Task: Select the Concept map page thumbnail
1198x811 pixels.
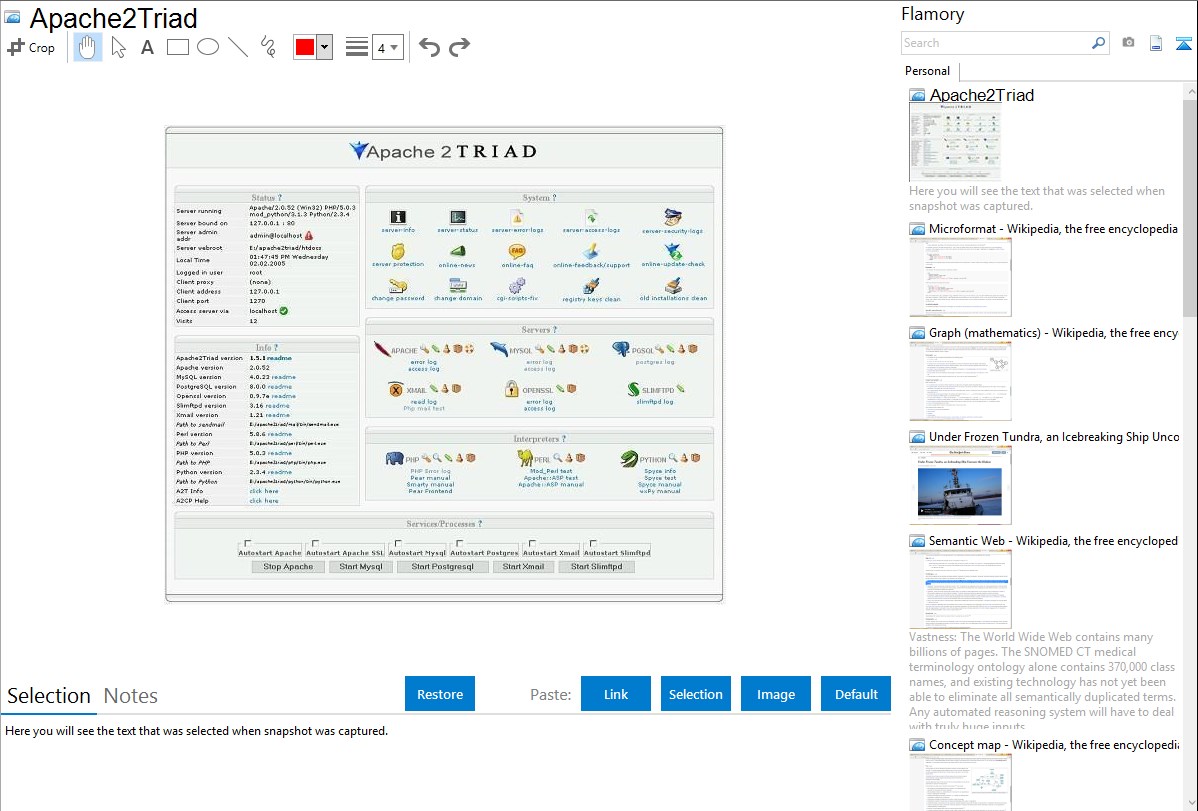Action: [x=960, y=782]
